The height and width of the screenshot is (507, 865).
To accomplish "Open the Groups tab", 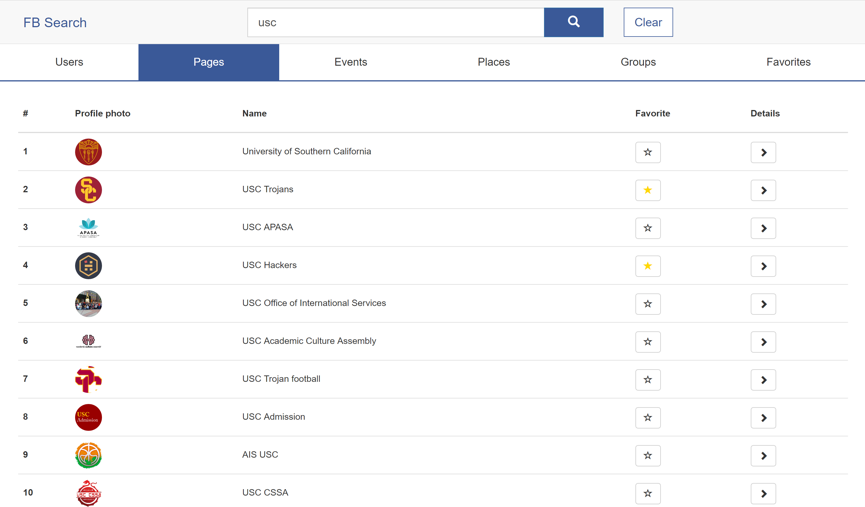I will tap(638, 62).
